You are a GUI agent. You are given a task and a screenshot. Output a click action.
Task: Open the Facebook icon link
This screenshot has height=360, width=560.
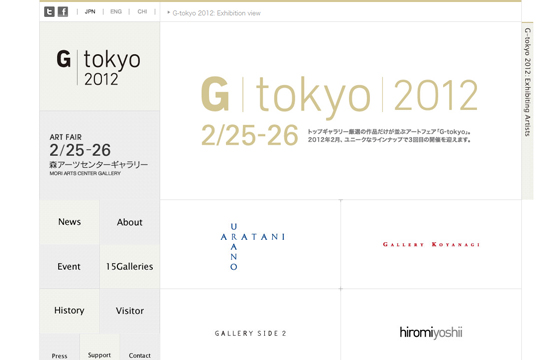click(63, 12)
